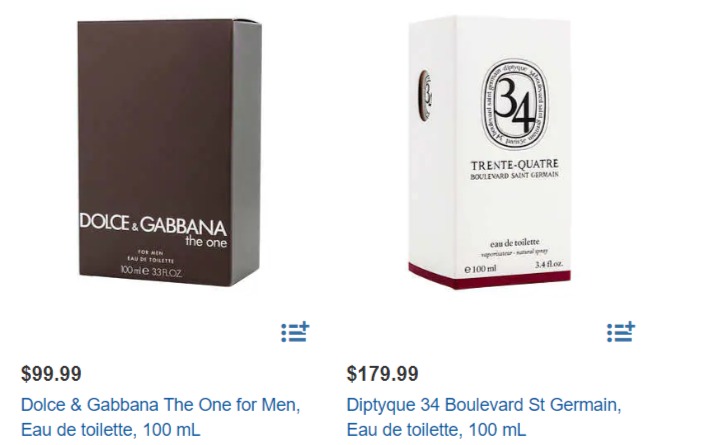Viewport: 705px width, 445px height.
Task: Click 'FOR MEN' text on the brown box
Action: coord(151,253)
